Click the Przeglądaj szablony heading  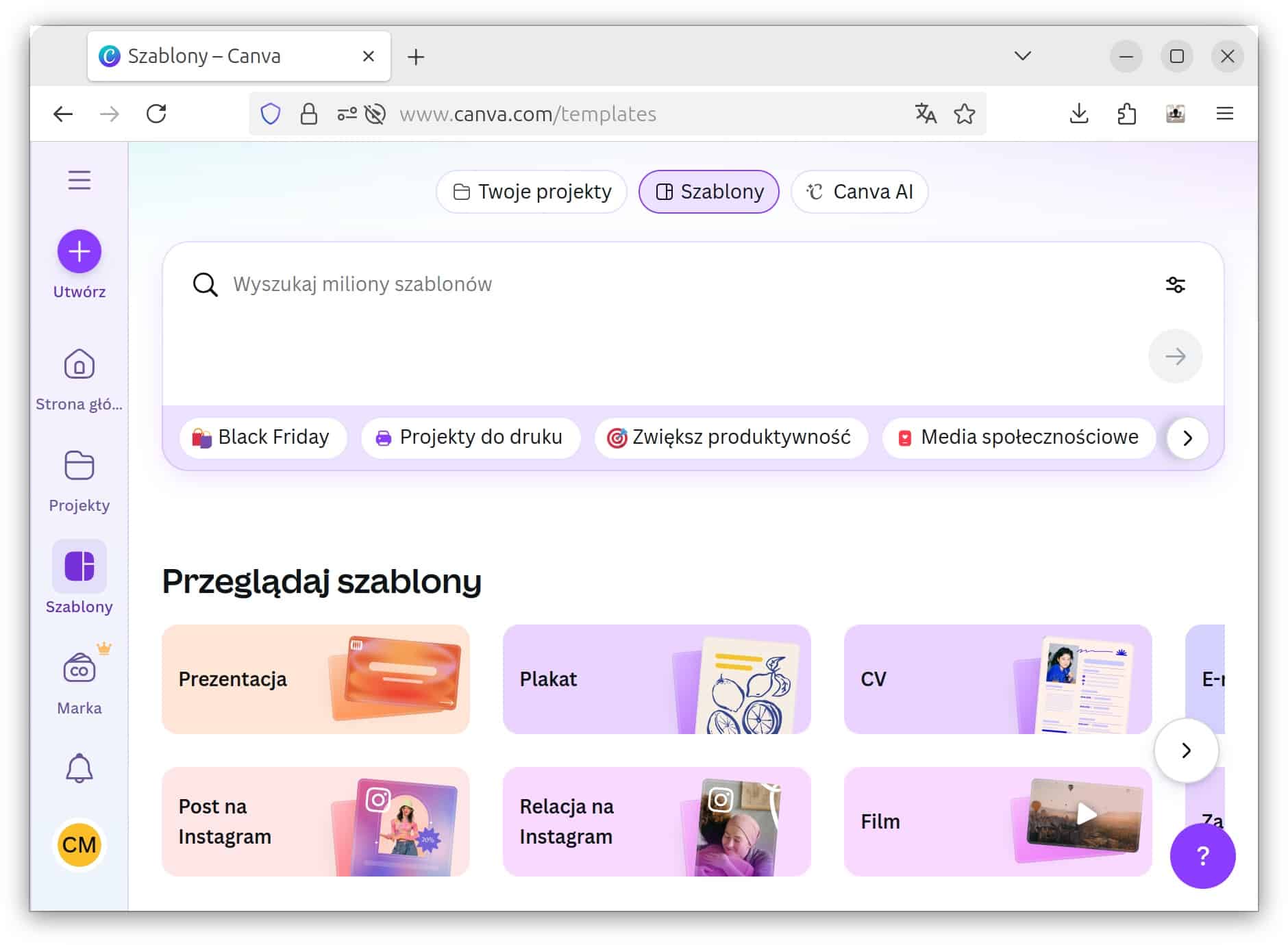(x=322, y=581)
